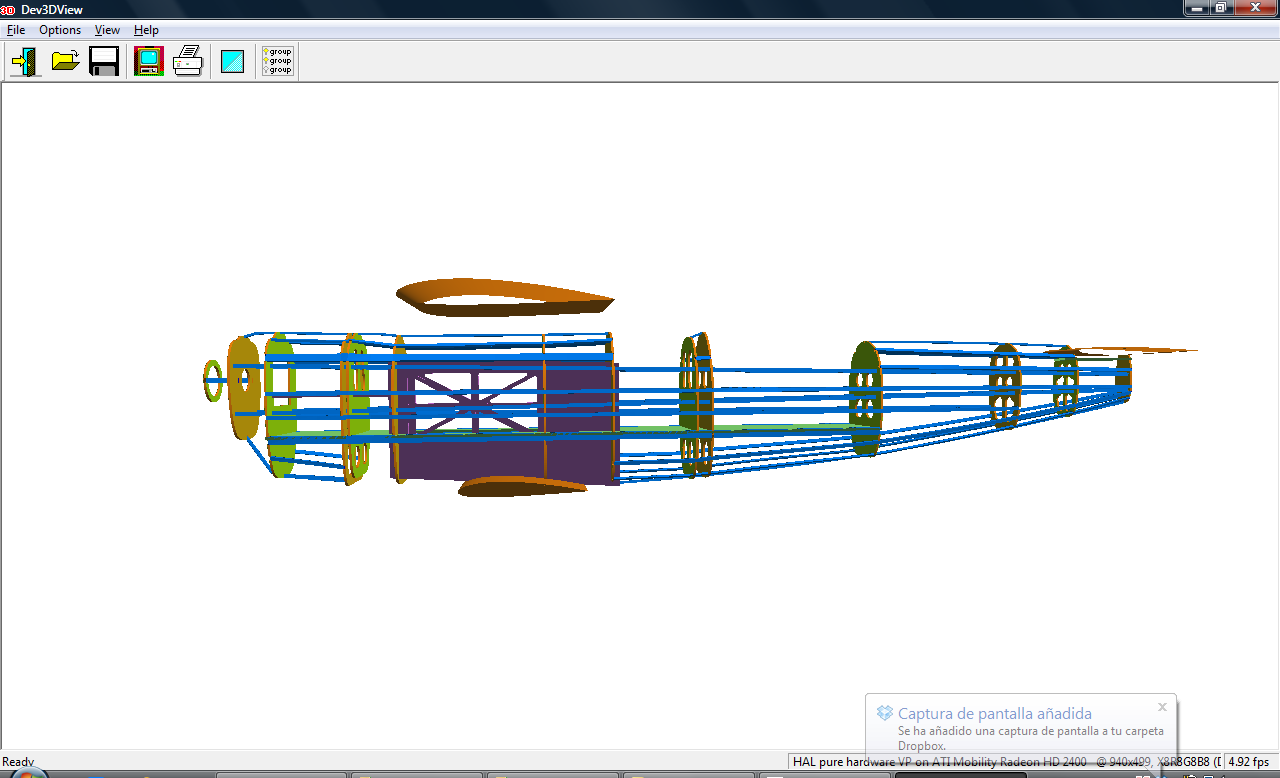Click the Dev3DView title bar app icon
The image size is (1280, 778).
[8, 9]
